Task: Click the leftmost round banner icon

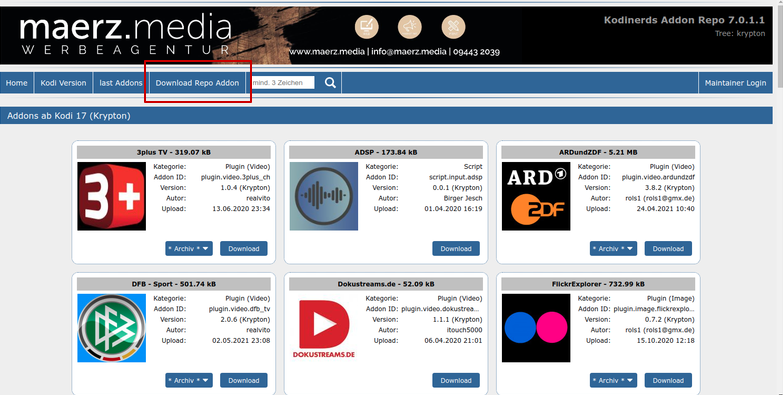Action: pyautogui.click(x=367, y=26)
